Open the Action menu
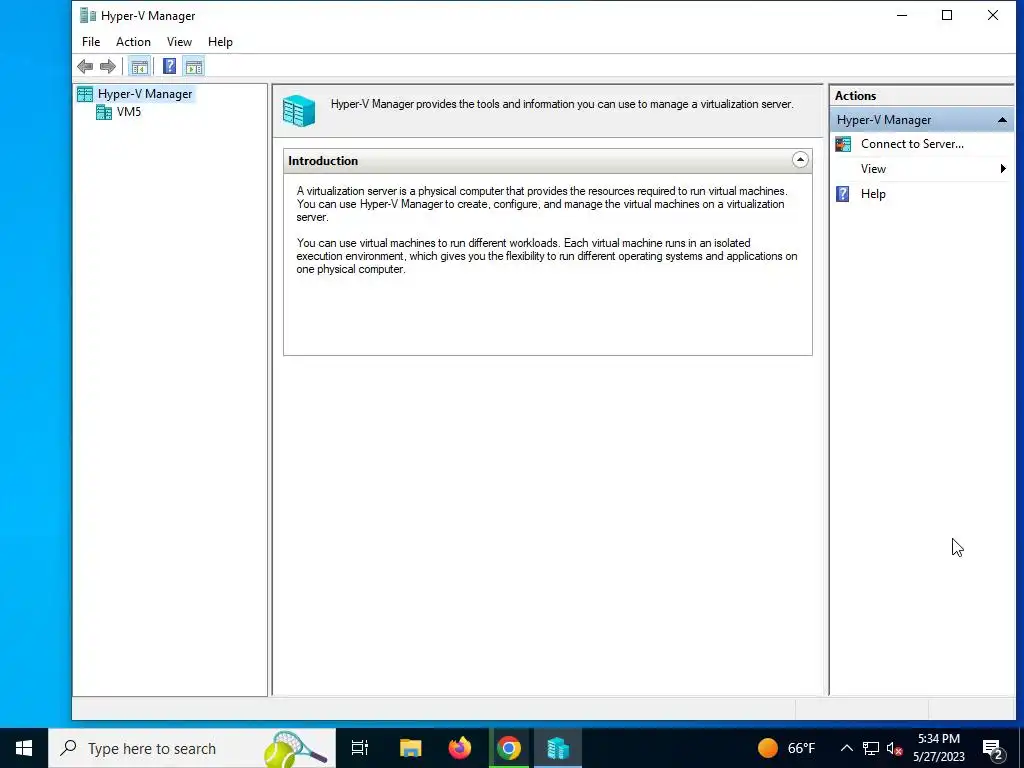The width and height of the screenshot is (1024, 768). pos(133,42)
